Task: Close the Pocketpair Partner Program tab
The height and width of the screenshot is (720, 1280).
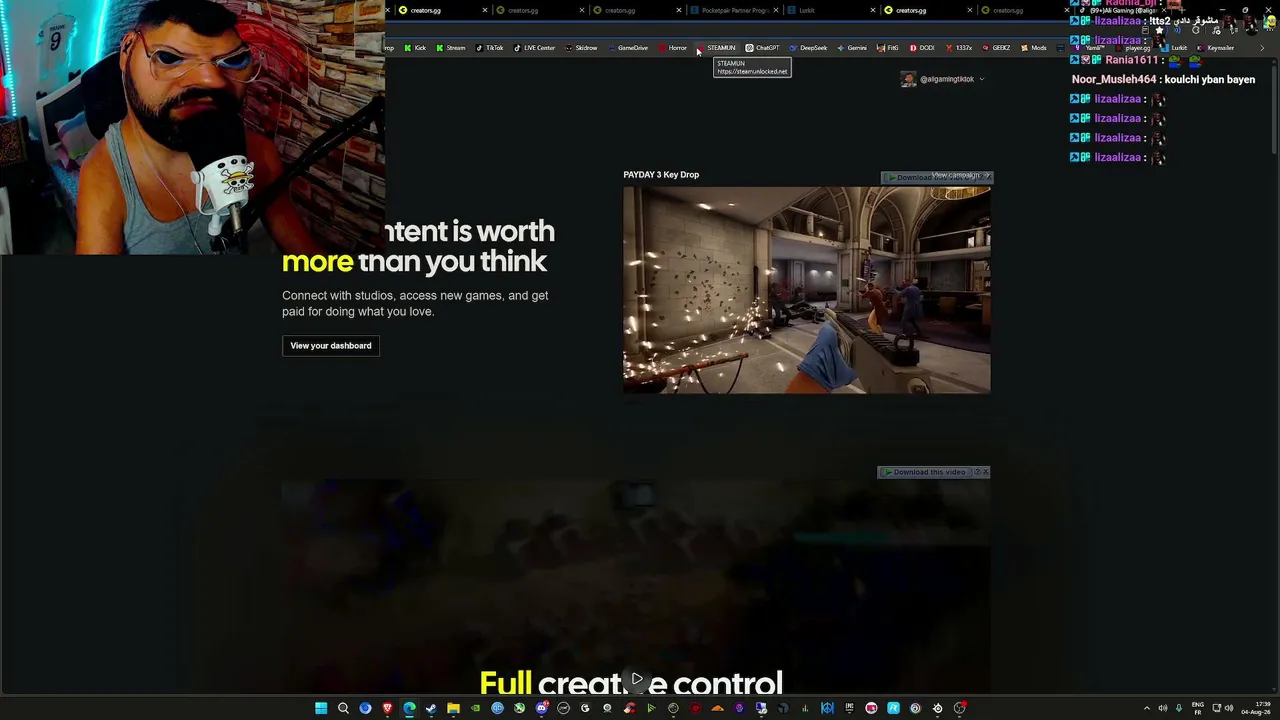Action: [x=776, y=10]
